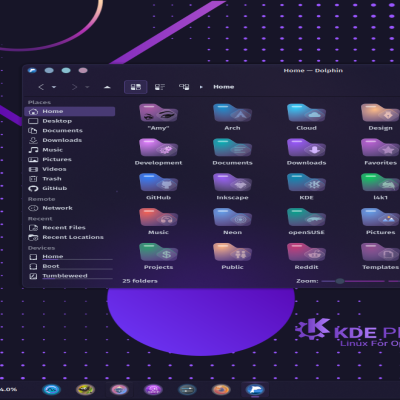Viewport: 400px width, 400px height.
Task: Select the Public folder icon
Action: 232,252
